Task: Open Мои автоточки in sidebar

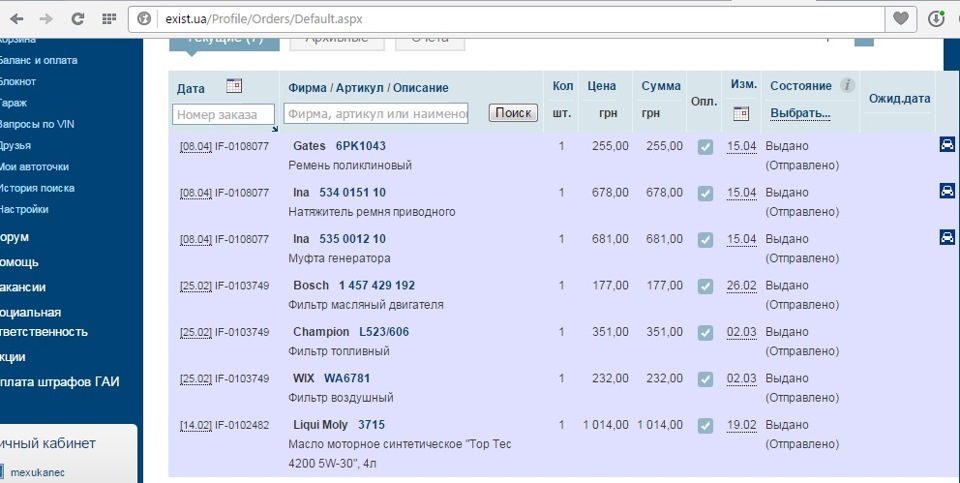Action: (x=34, y=167)
